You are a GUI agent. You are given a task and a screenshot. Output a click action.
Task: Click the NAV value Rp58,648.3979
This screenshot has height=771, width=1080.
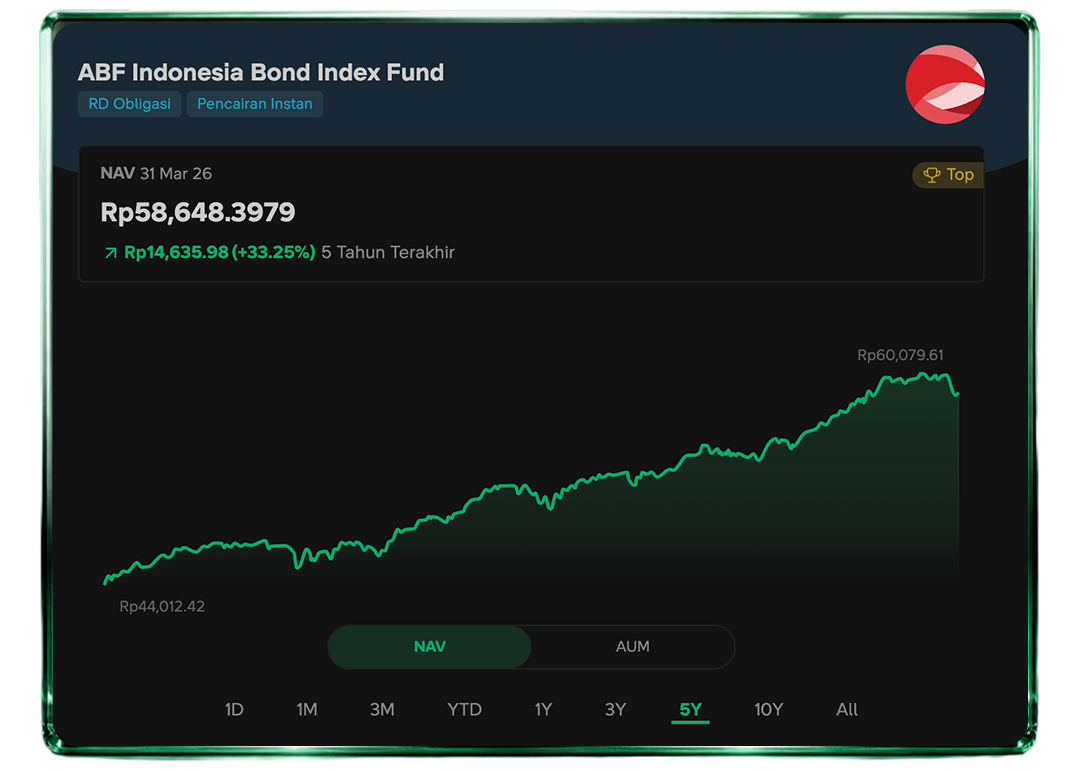click(198, 213)
